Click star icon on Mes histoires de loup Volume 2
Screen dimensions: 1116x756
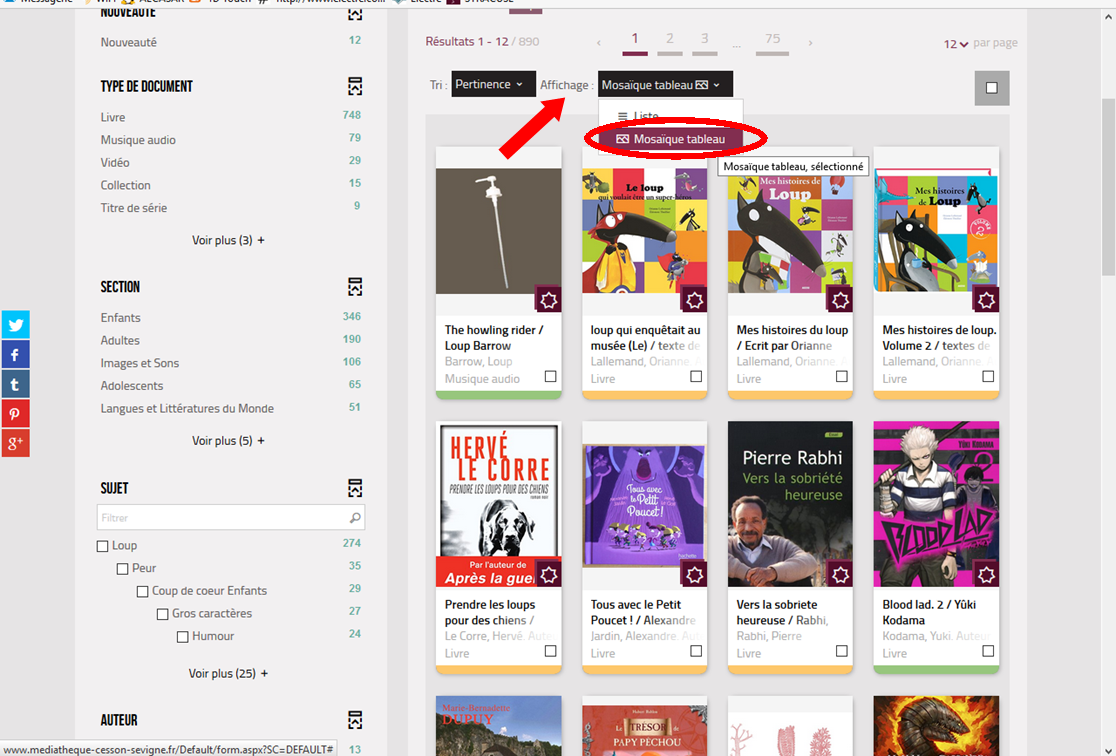point(986,300)
